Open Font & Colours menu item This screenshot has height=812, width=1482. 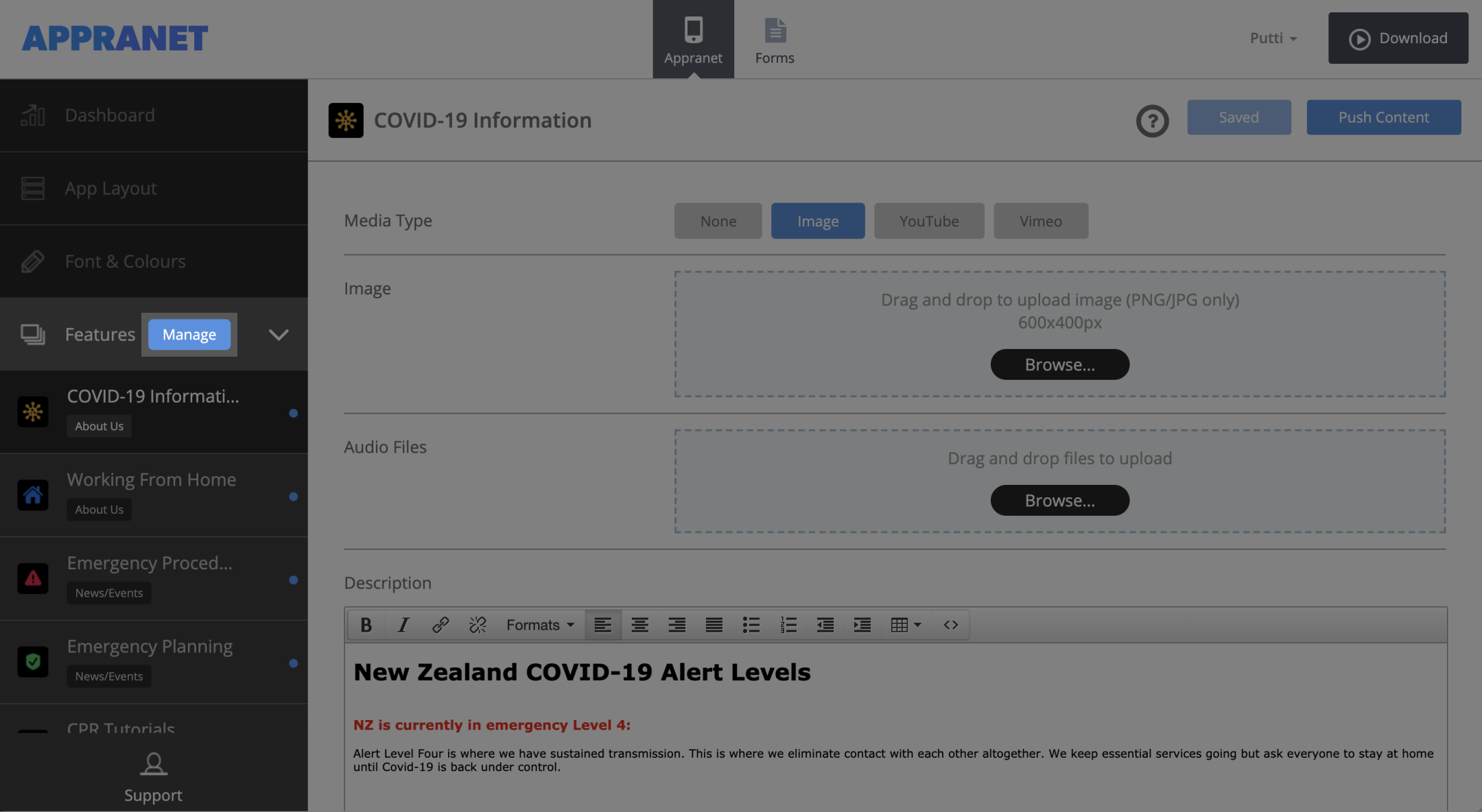click(154, 261)
